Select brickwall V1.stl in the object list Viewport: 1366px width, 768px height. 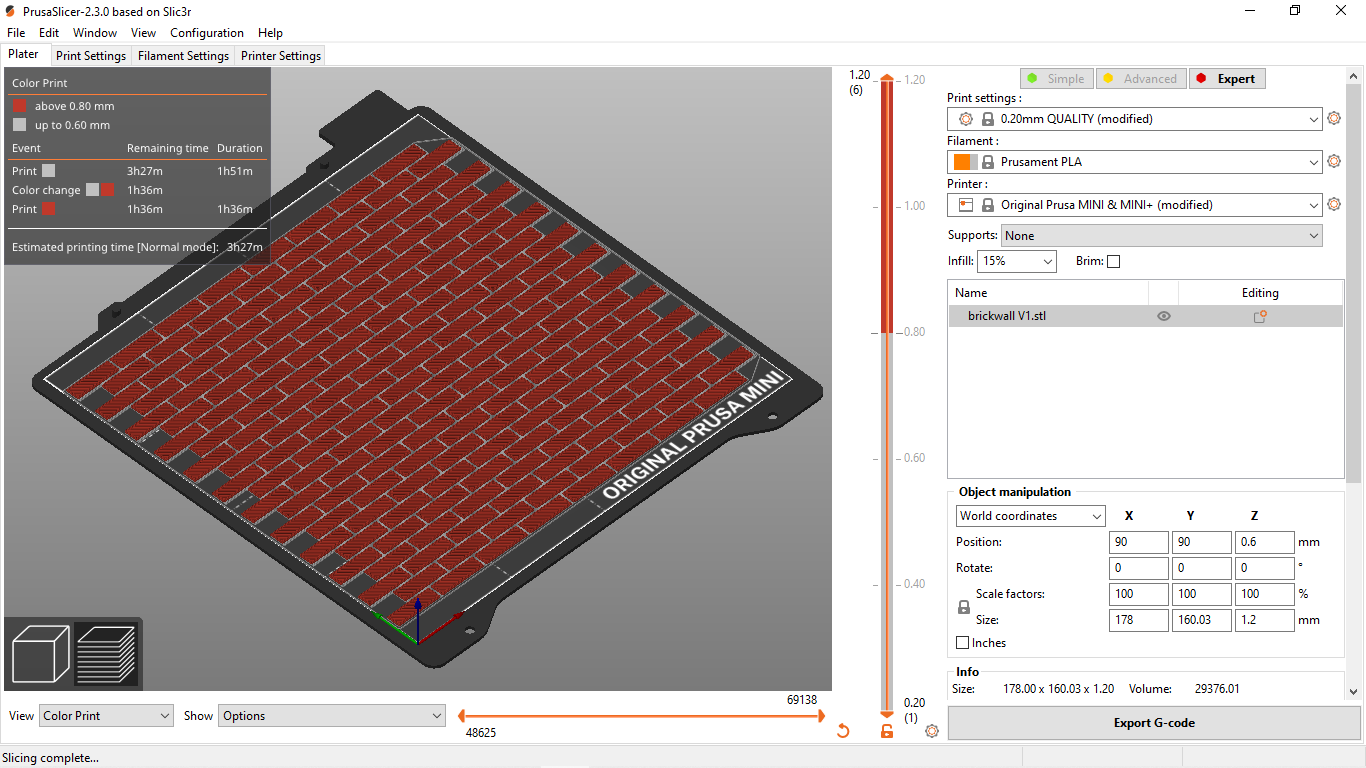tap(1145, 316)
